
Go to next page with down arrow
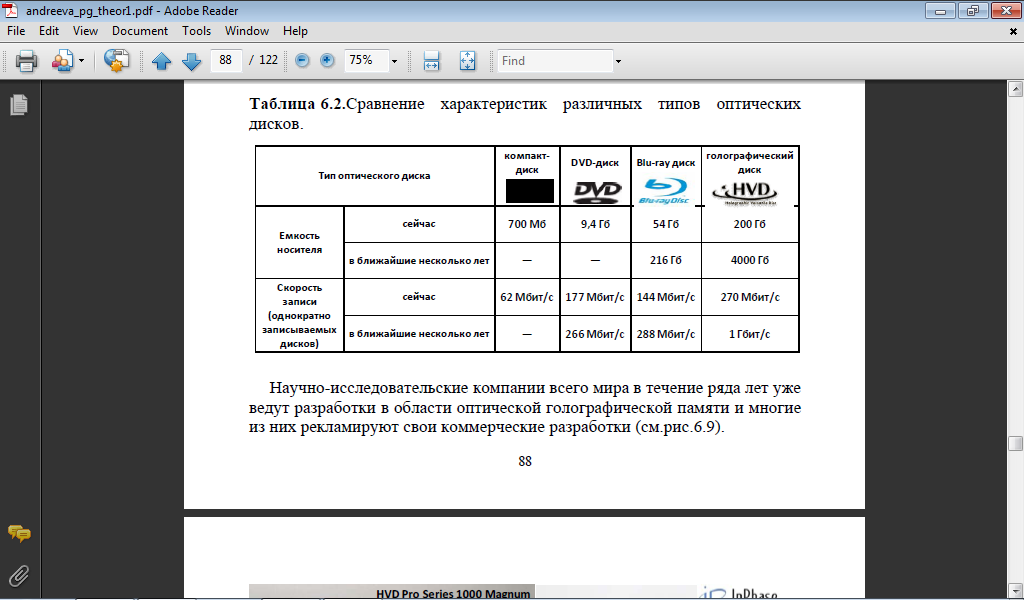pyautogui.click(x=191, y=61)
